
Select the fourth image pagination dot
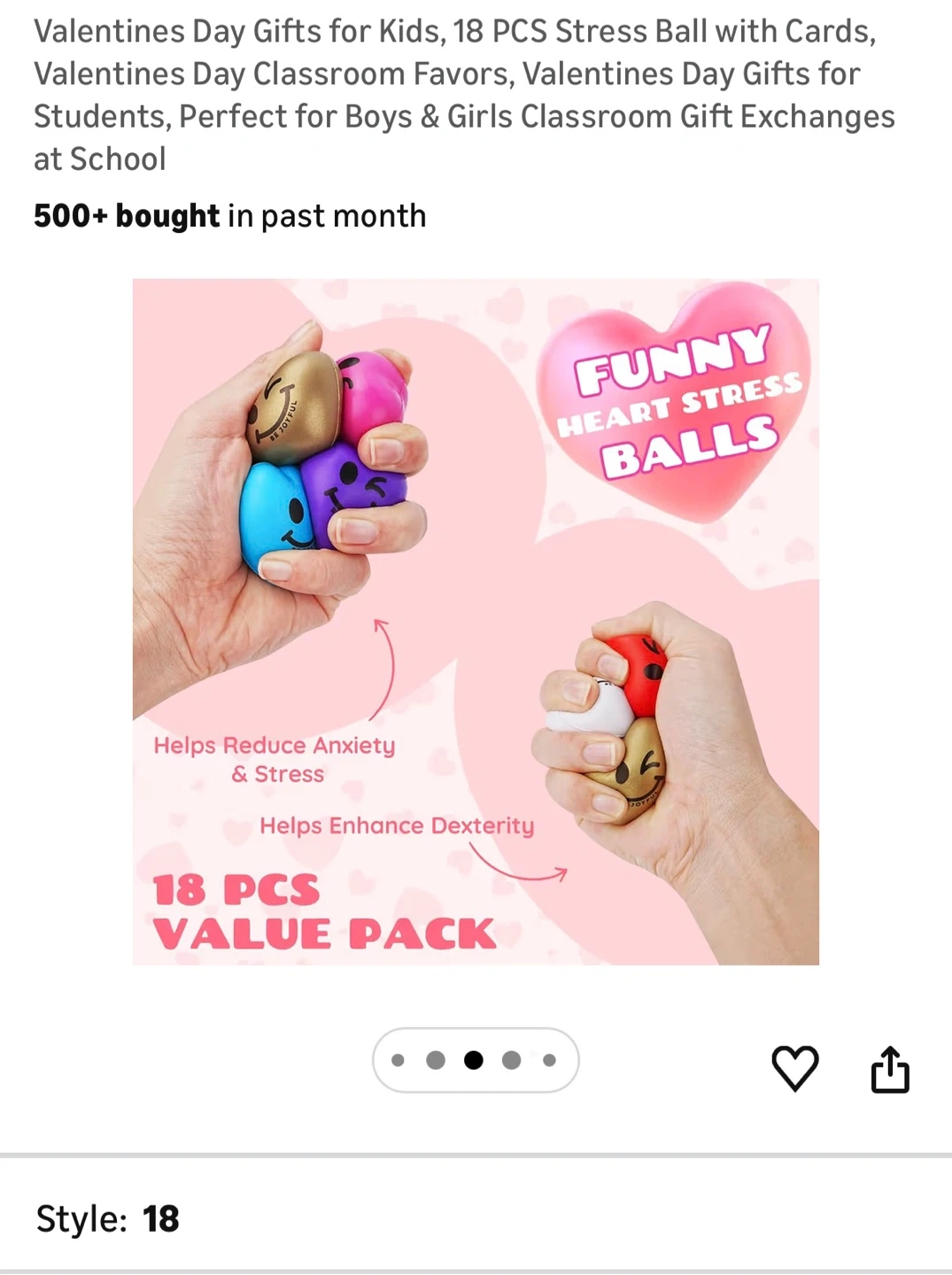point(512,1060)
